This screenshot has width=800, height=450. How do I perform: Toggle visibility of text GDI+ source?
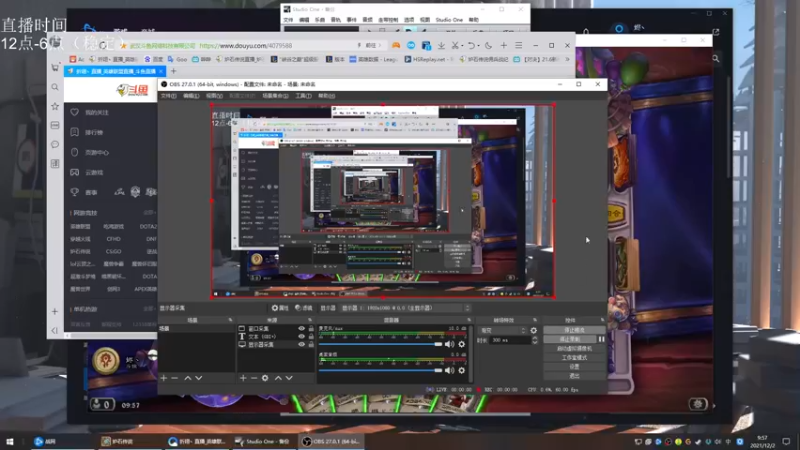[301, 337]
